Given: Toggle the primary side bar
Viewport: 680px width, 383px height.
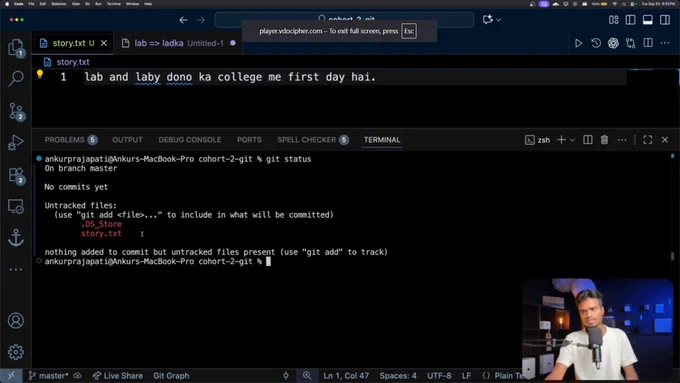Looking at the screenshot, I should (x=631, y=20).
